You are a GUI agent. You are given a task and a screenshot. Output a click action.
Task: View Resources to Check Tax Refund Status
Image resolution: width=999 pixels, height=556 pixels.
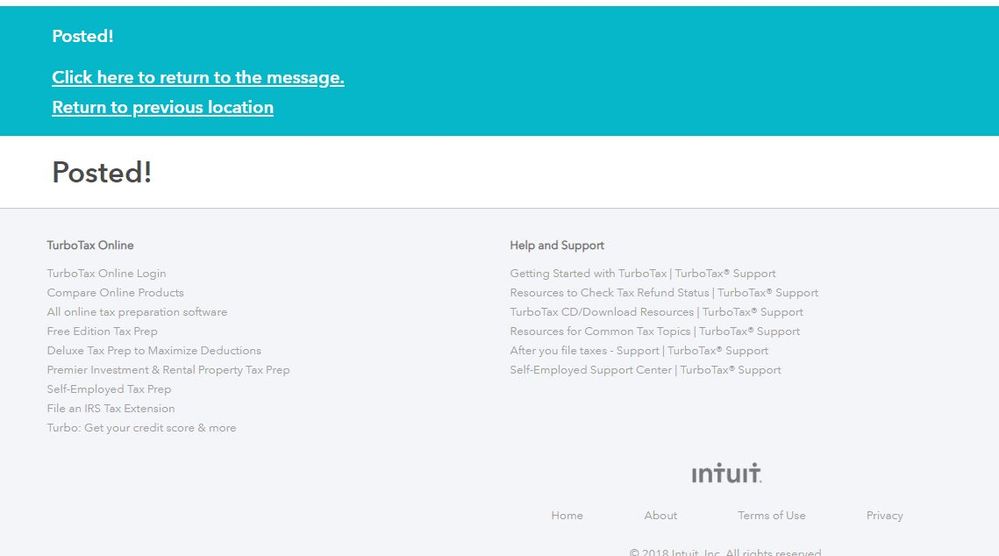(x=664, y=292)
